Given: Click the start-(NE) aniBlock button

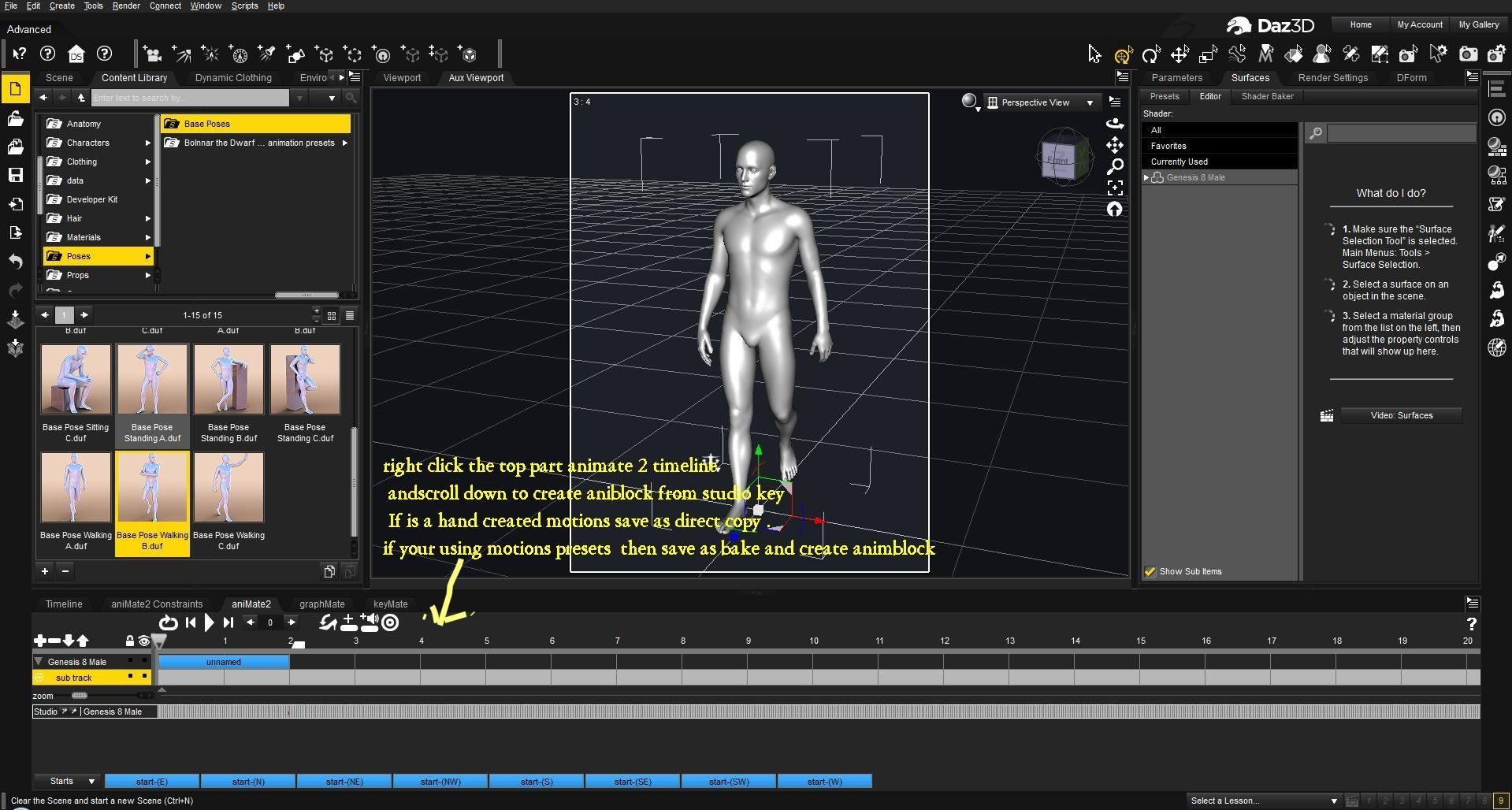Looking at the screenshot, I should point(344,782).
